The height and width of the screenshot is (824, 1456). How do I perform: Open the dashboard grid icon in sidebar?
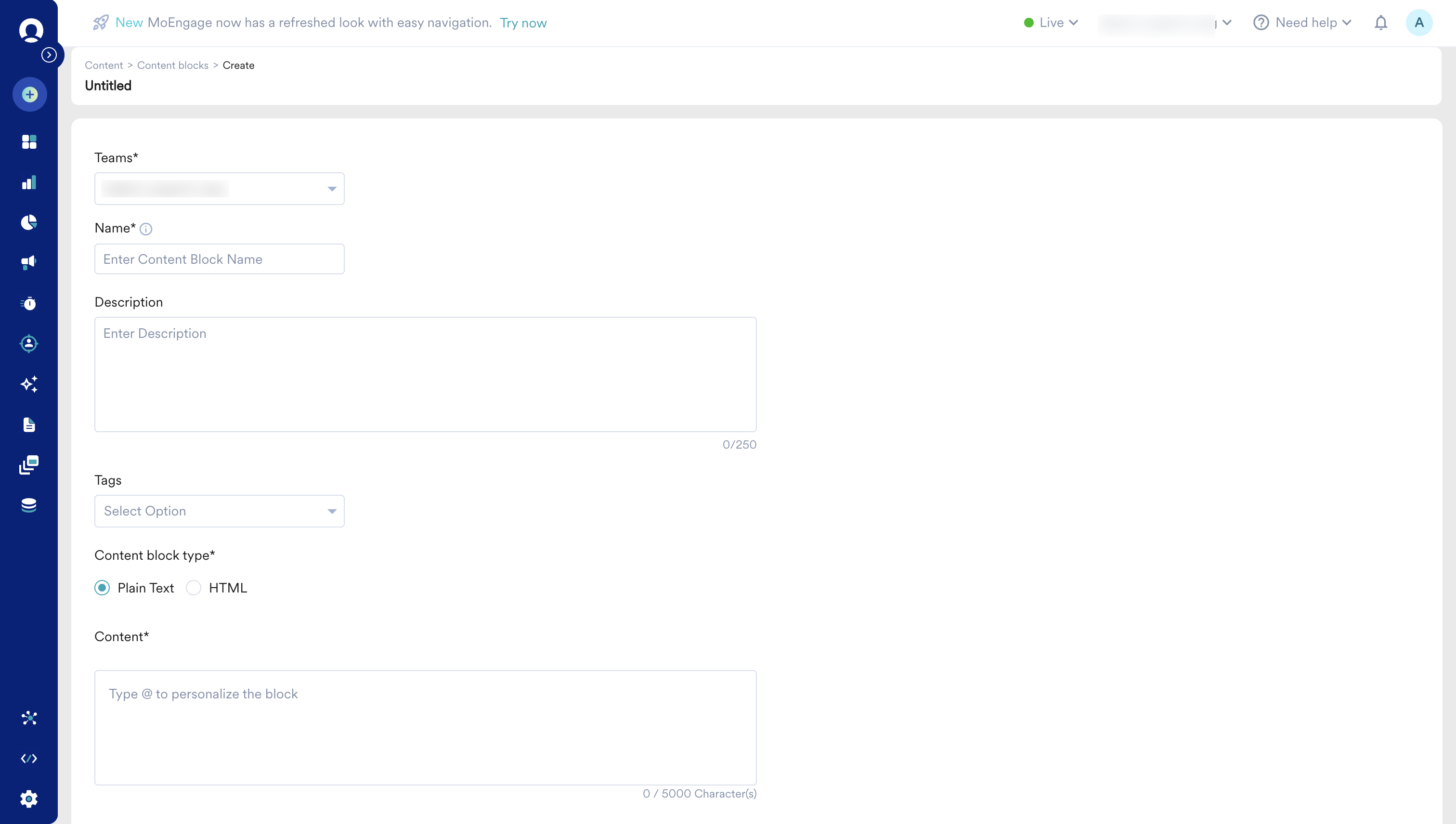click(29, 142)
